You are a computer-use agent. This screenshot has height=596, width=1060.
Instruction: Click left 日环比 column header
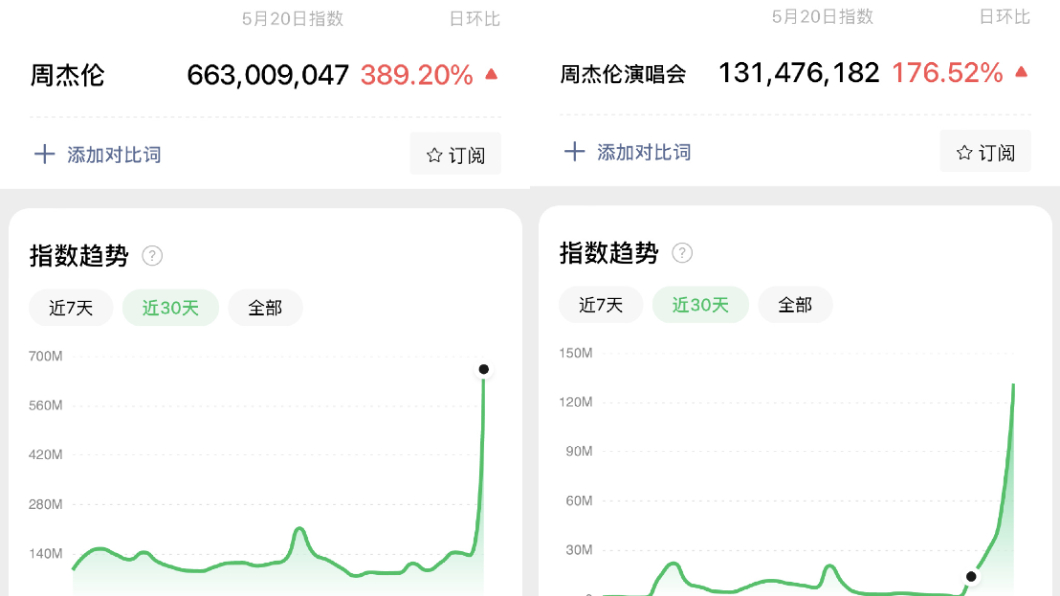(x=475, y=19)
